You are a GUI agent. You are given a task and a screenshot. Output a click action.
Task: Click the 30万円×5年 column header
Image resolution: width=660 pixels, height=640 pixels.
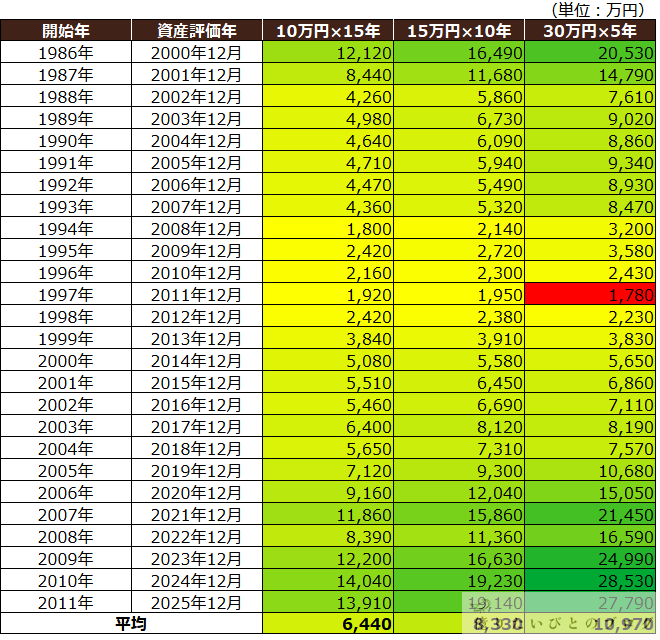click(589, 30)
